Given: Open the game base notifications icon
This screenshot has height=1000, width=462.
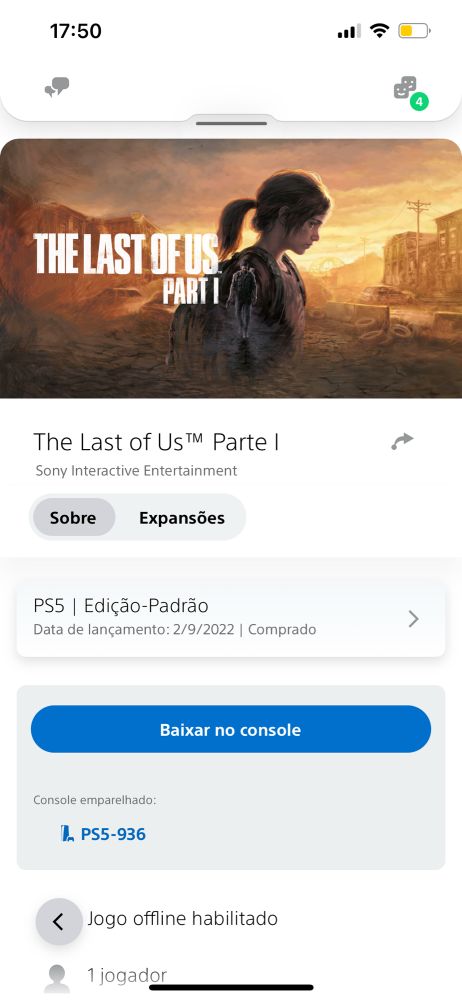Looking at the screenshot, I should click(405, 87).
